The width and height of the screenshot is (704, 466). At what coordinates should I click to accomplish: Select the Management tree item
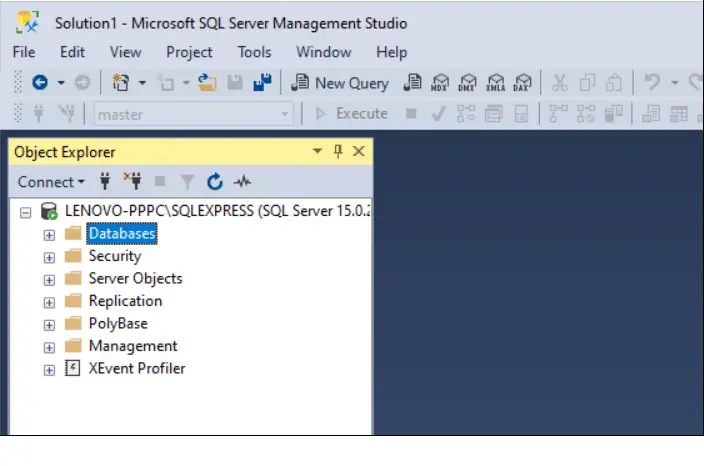[x=133, y=346]
